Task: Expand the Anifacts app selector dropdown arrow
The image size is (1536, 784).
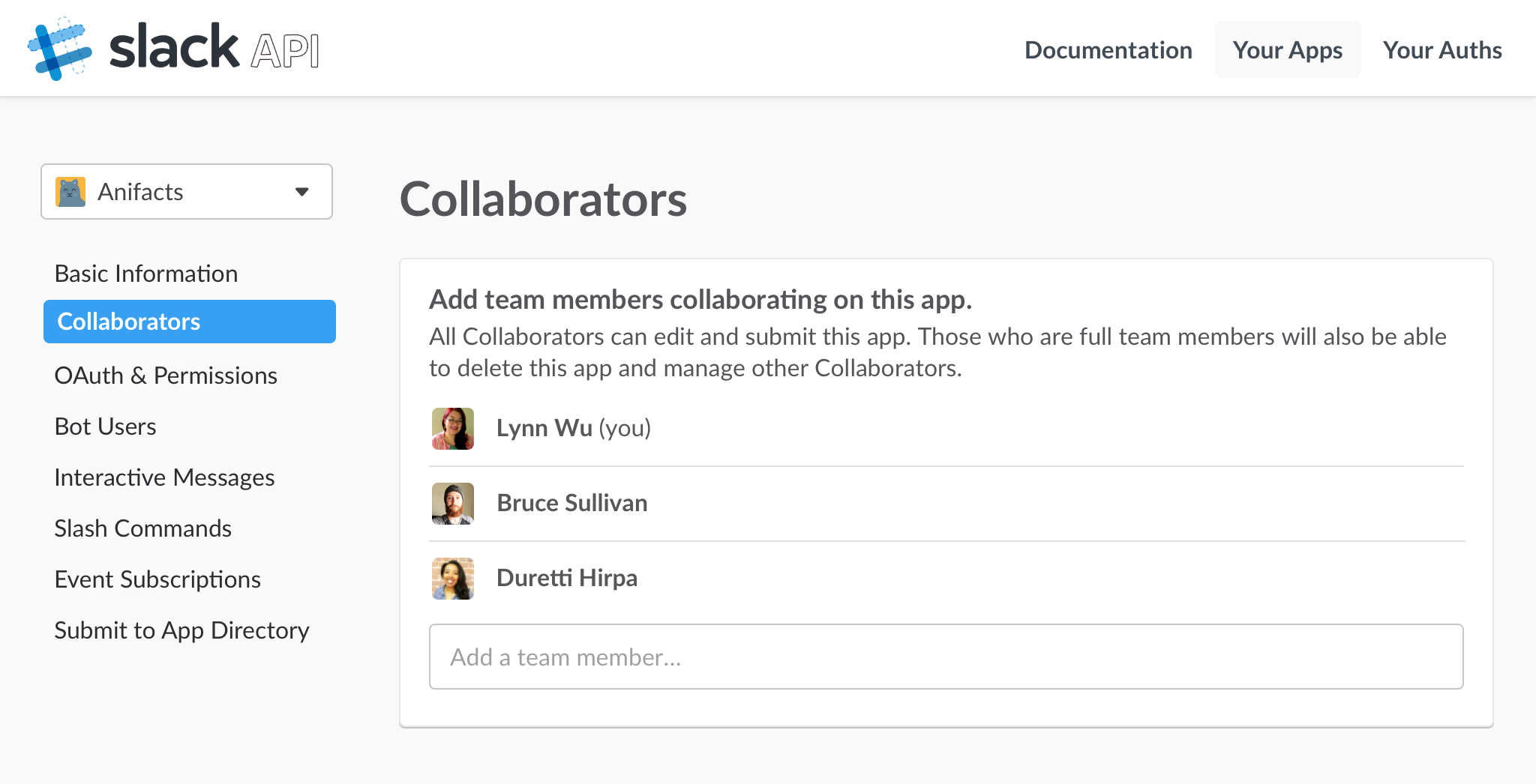Action: click(302, 192)
